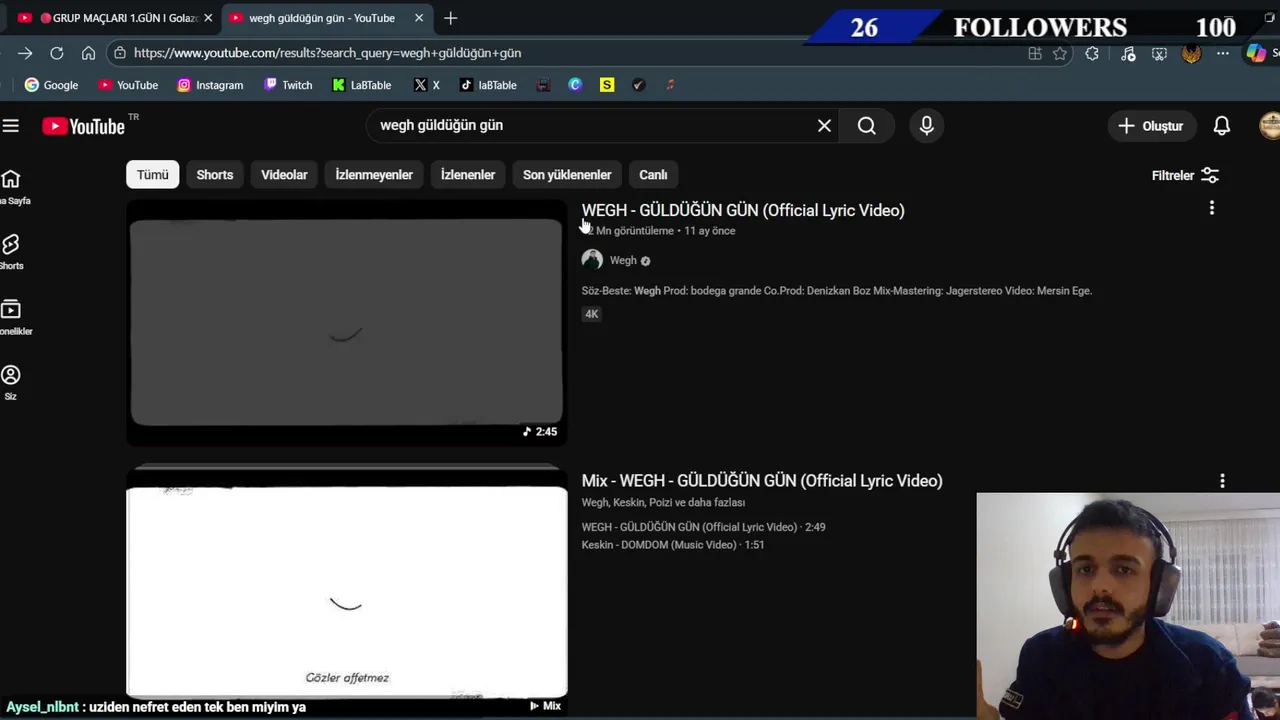This screenshot has width=1280, height=720.
Task: Open the notifications bell
Action: 1222,126
